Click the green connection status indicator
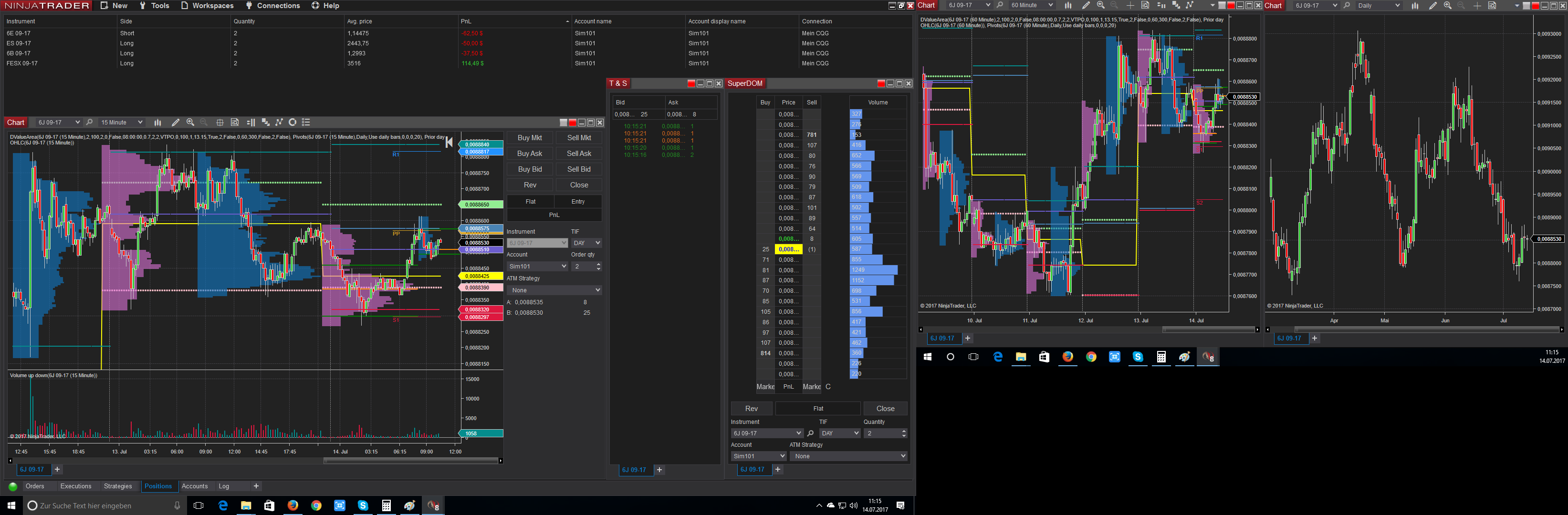Image resolution: width=1568 pixels, height=515 pixels. click(13, 486)
